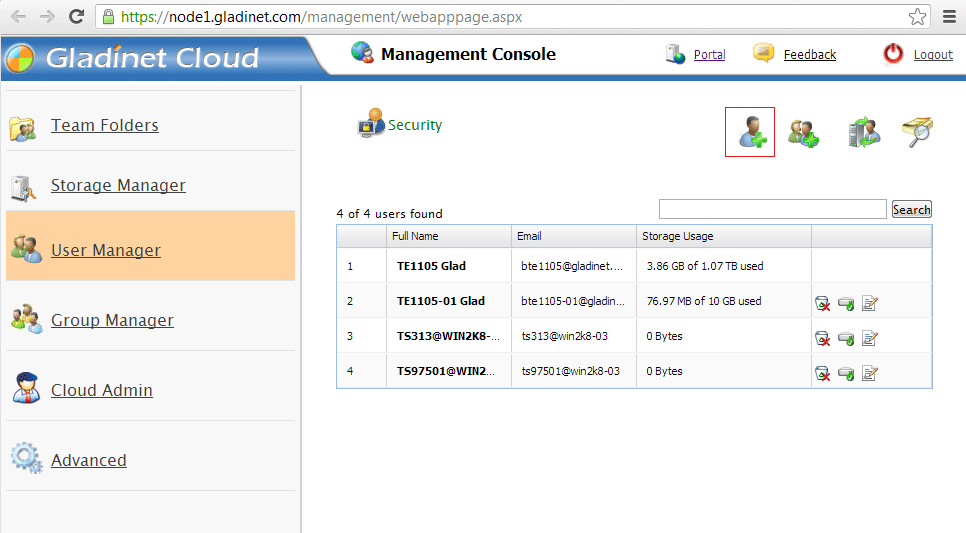Click the import users from server icon
966x533 pixels.
[x=864, y=132]
